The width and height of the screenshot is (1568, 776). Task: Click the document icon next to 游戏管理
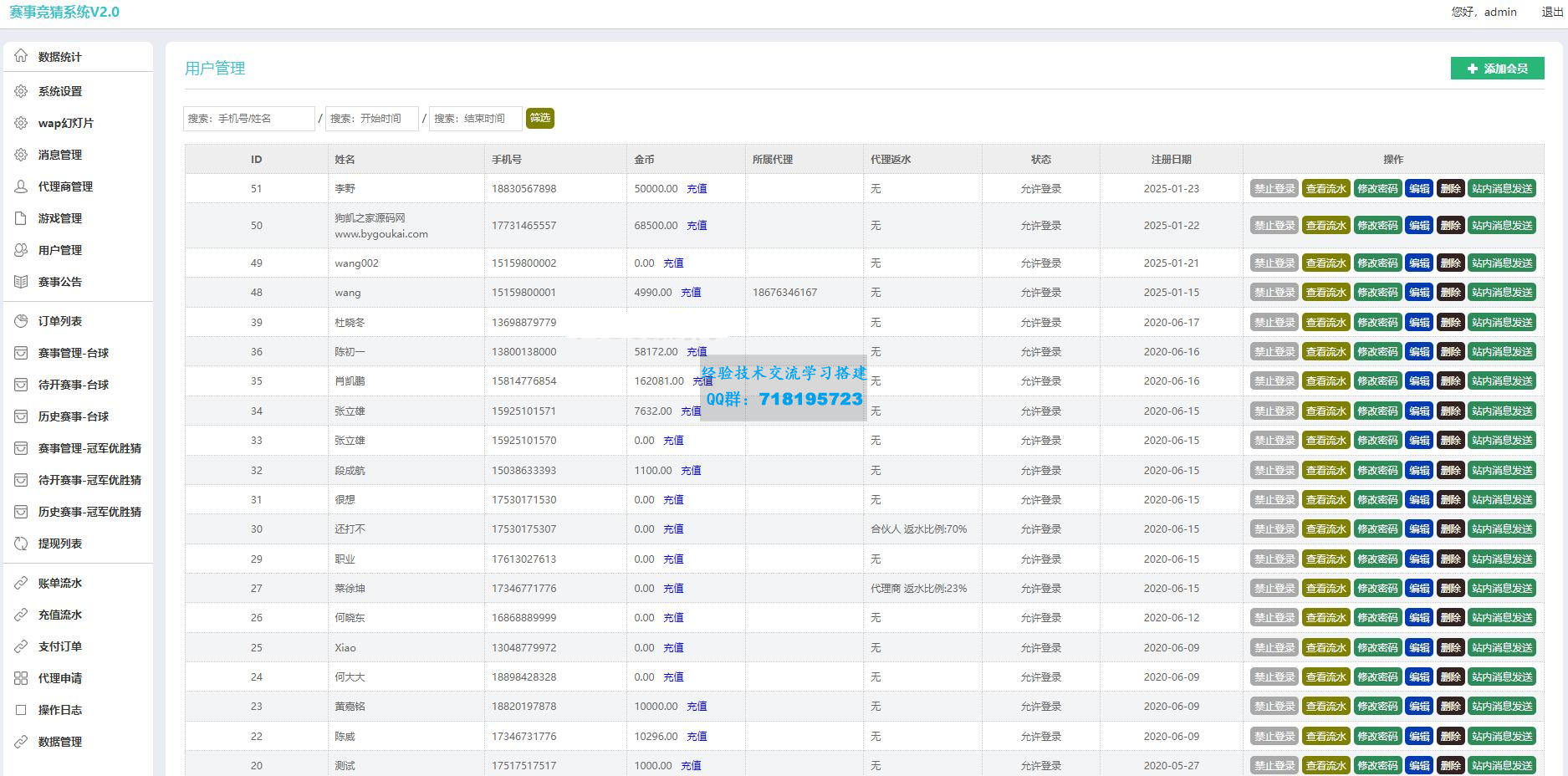tap(21, 218)
